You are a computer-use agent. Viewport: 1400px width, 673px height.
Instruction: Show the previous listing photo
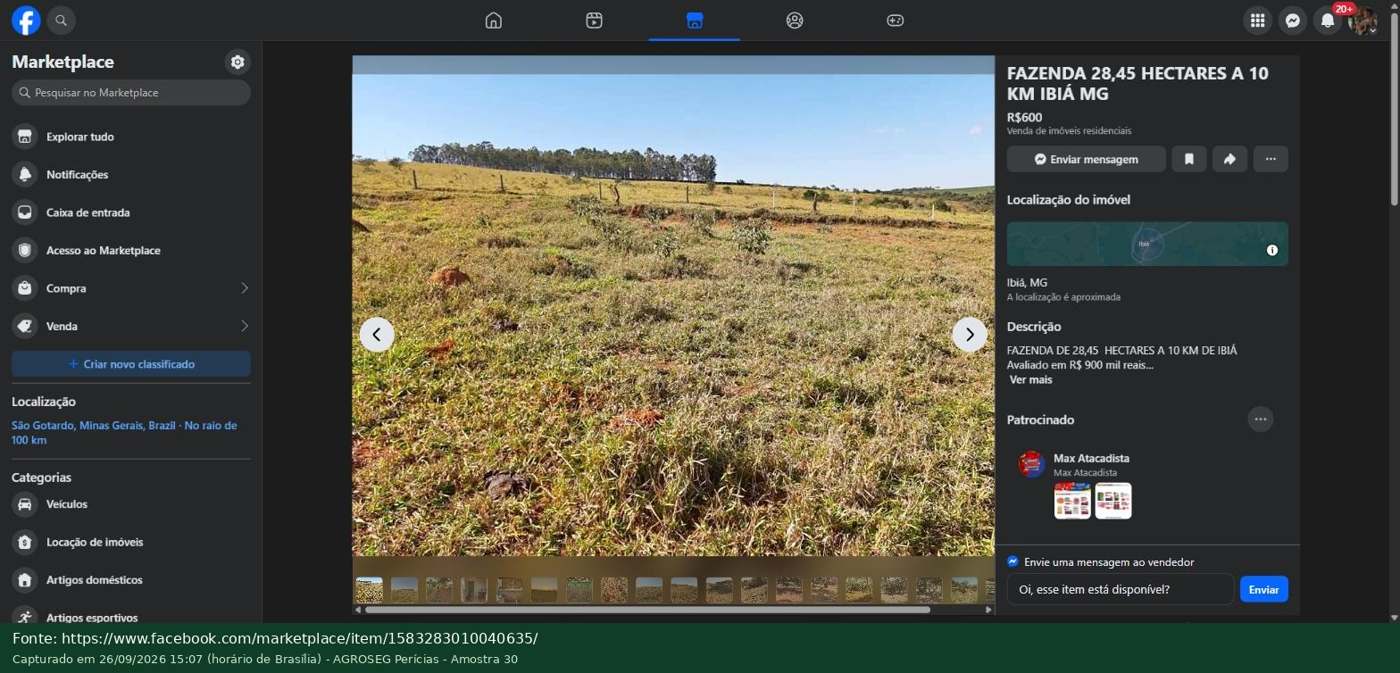[377, 334]
